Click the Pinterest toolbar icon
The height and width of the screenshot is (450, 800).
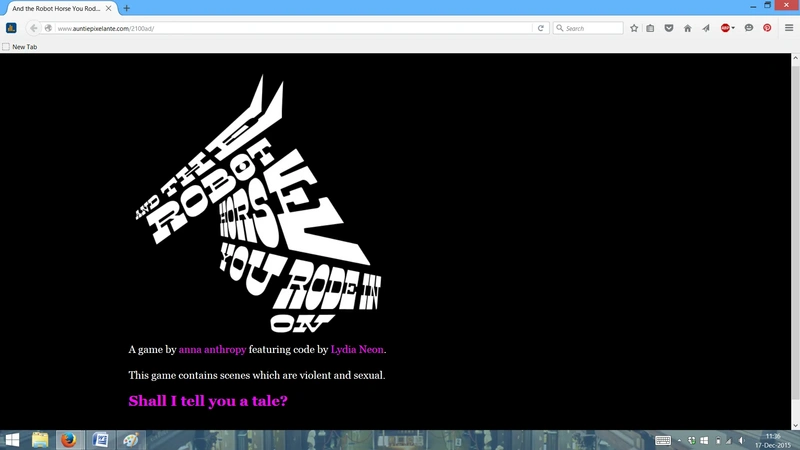click(x=767, y=28)
